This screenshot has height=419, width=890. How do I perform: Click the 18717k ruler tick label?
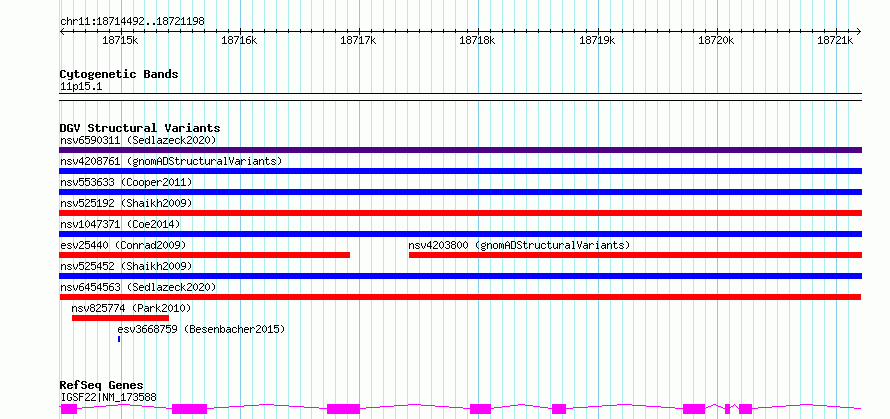pyautogui.click(x=359, y=40)
